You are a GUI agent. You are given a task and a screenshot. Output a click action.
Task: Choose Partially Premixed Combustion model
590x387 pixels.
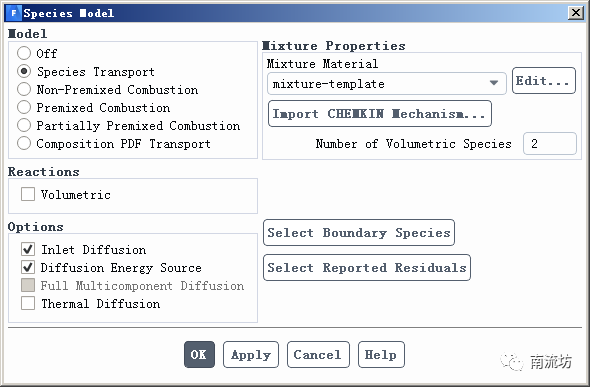24,125
